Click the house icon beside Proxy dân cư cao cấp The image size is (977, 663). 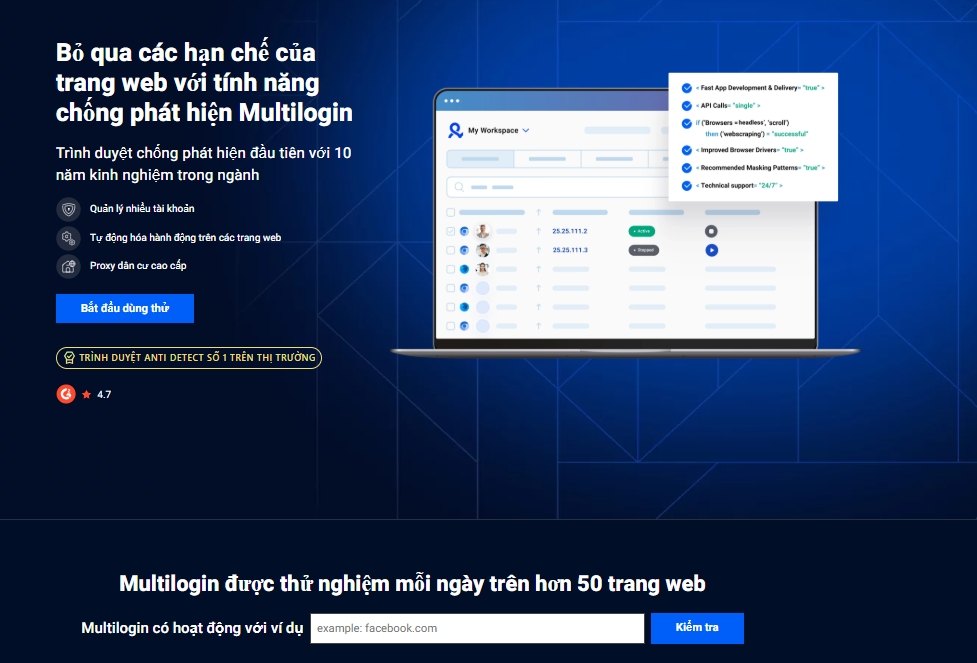(69, 266)
